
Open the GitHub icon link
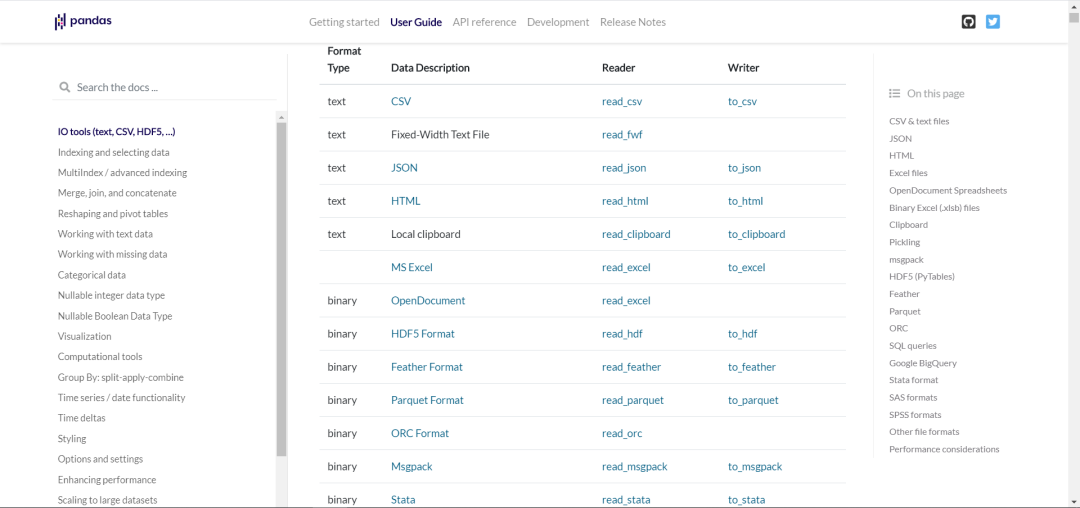pos(968,22)
